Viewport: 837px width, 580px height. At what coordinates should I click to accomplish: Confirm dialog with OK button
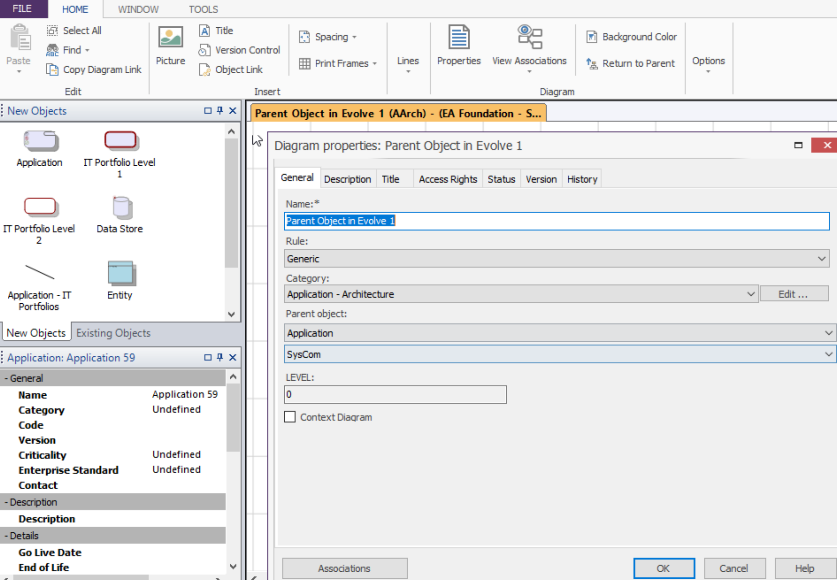(x=663, y=568)
